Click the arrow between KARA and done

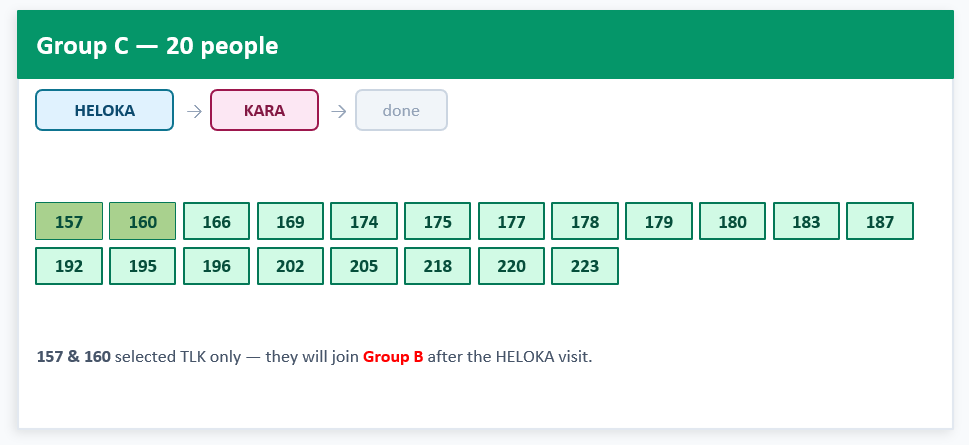pyautogui.click(x=339, y=111)
